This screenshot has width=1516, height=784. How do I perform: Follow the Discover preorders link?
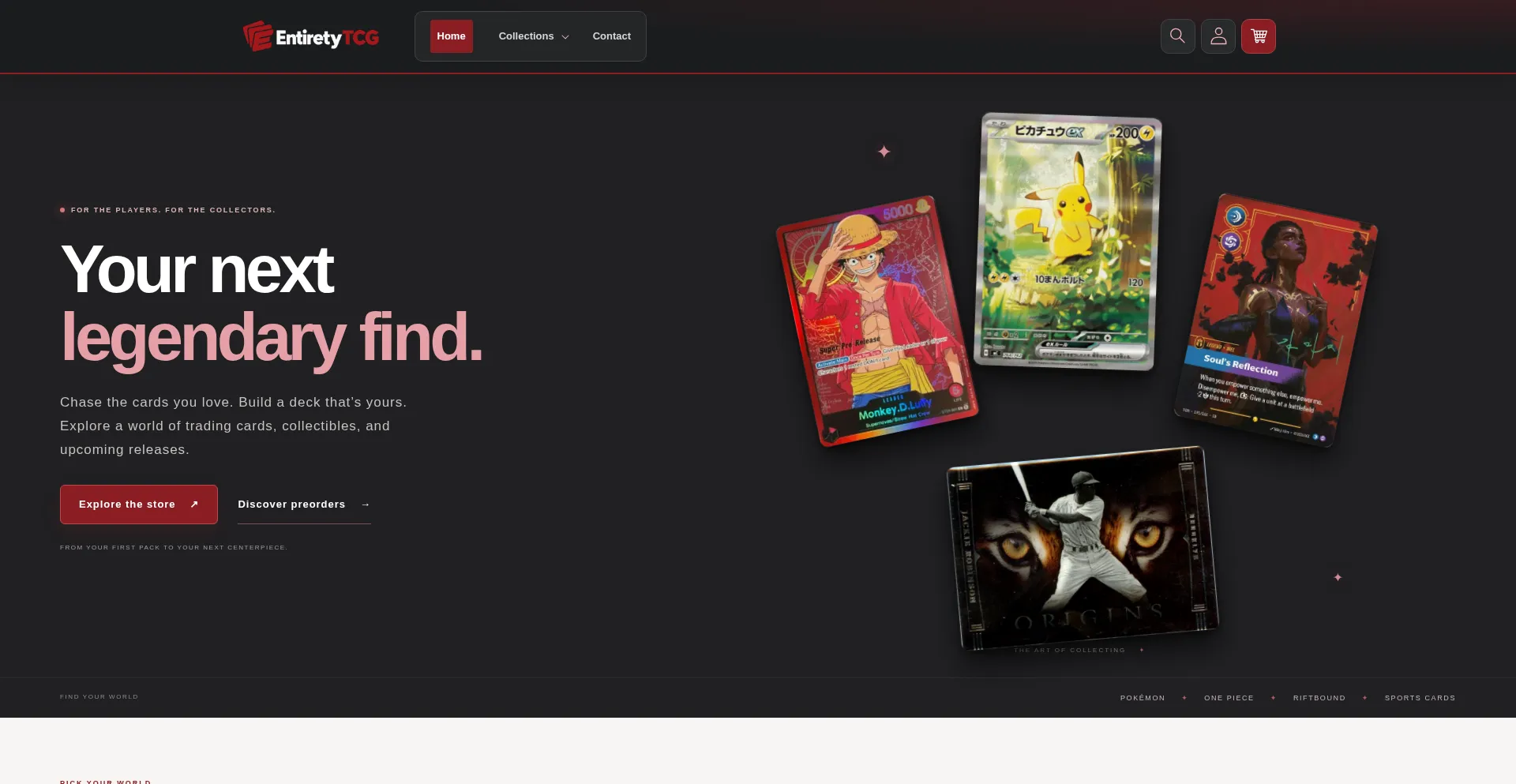pos(304,505)
